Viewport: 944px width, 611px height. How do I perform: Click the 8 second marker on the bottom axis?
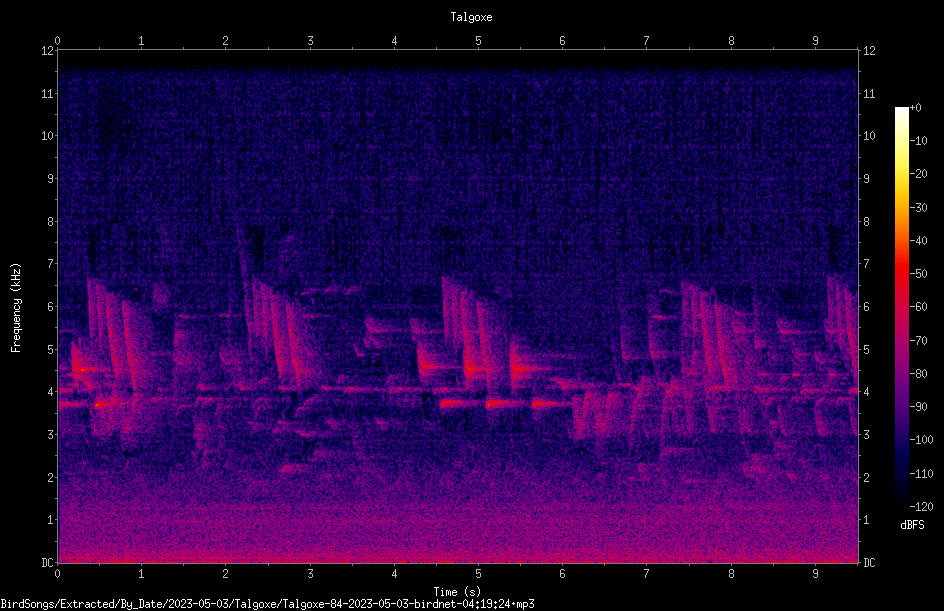point(731,574)
